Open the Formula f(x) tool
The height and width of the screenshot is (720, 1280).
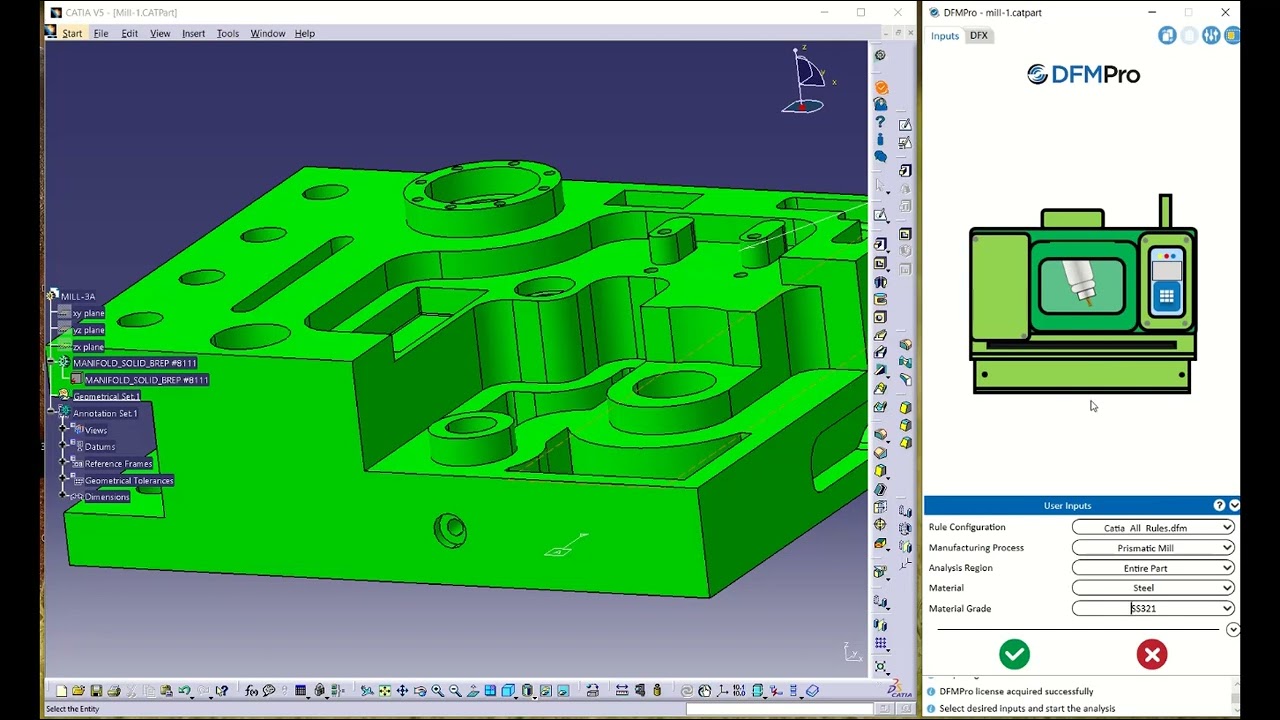pos(251,690)
